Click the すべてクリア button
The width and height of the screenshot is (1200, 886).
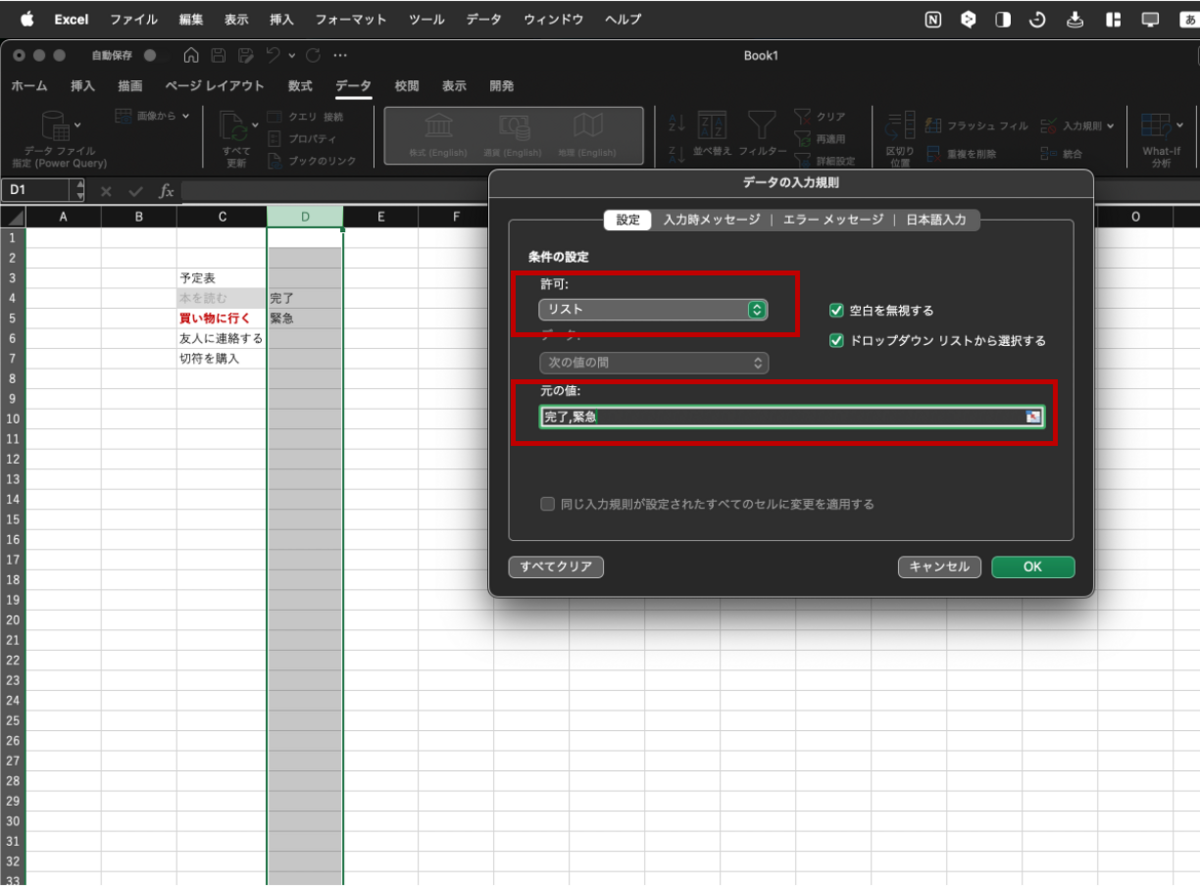point(556,567)
